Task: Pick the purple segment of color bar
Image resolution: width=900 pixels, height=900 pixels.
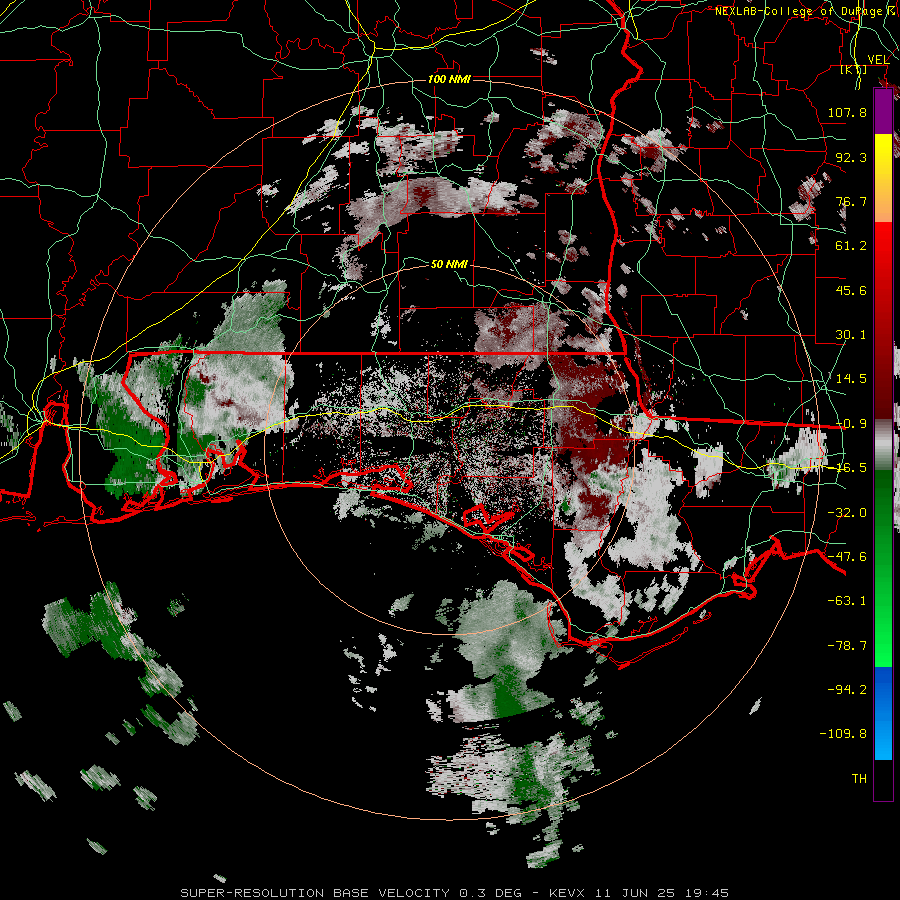Action: coord(883,111)
